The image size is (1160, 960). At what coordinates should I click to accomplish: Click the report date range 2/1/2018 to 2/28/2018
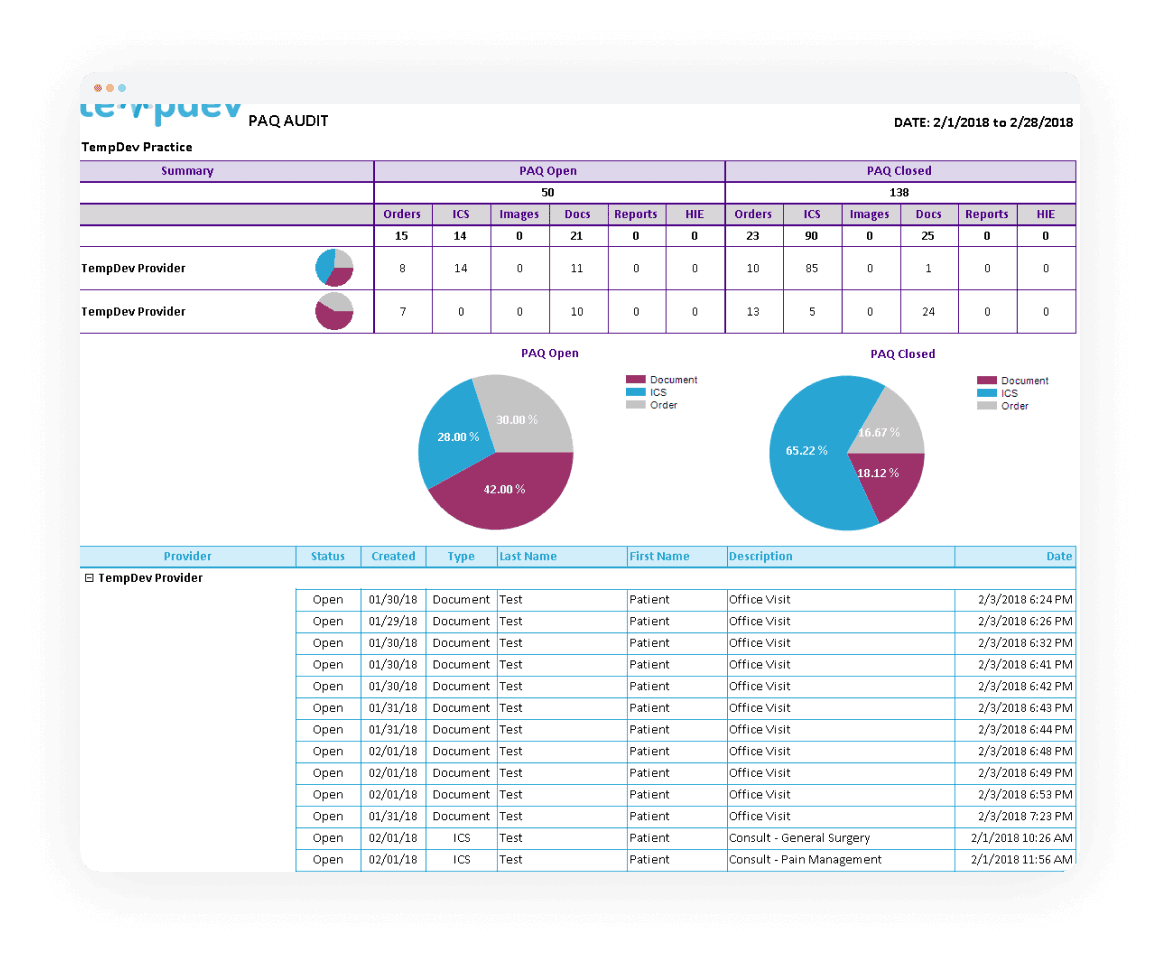tap(1002, 123)
